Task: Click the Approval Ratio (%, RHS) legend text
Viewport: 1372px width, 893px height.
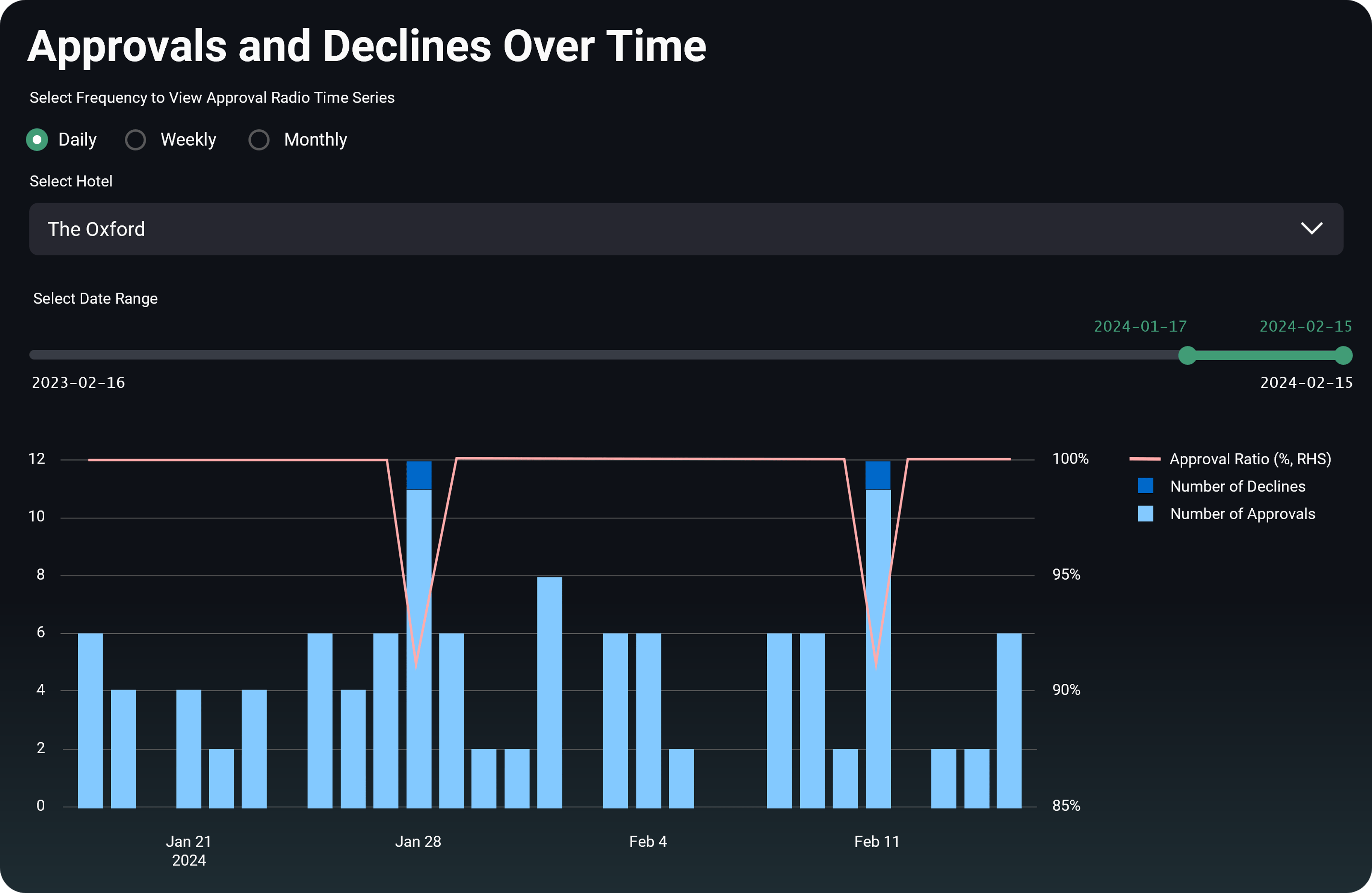Action: [1250, 459]
